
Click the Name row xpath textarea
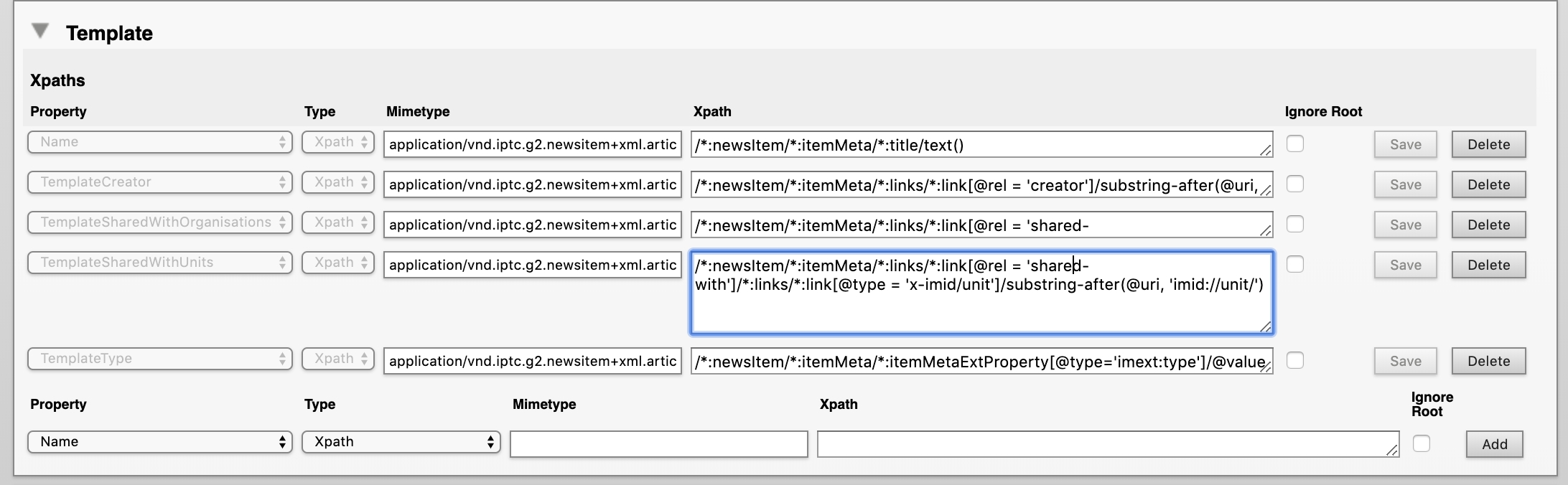coord(981,145)
